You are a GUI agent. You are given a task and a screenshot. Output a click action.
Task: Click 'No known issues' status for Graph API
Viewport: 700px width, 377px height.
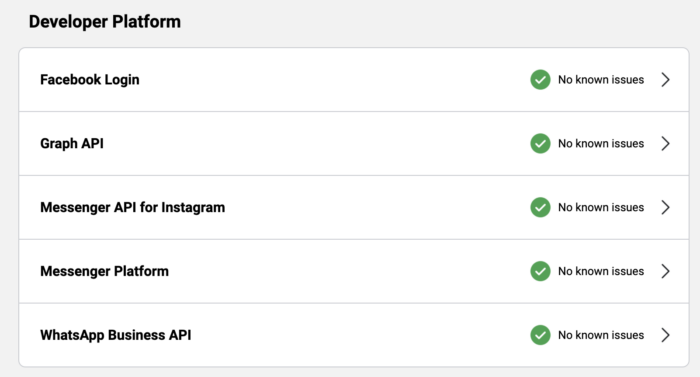tap(601, 143)
